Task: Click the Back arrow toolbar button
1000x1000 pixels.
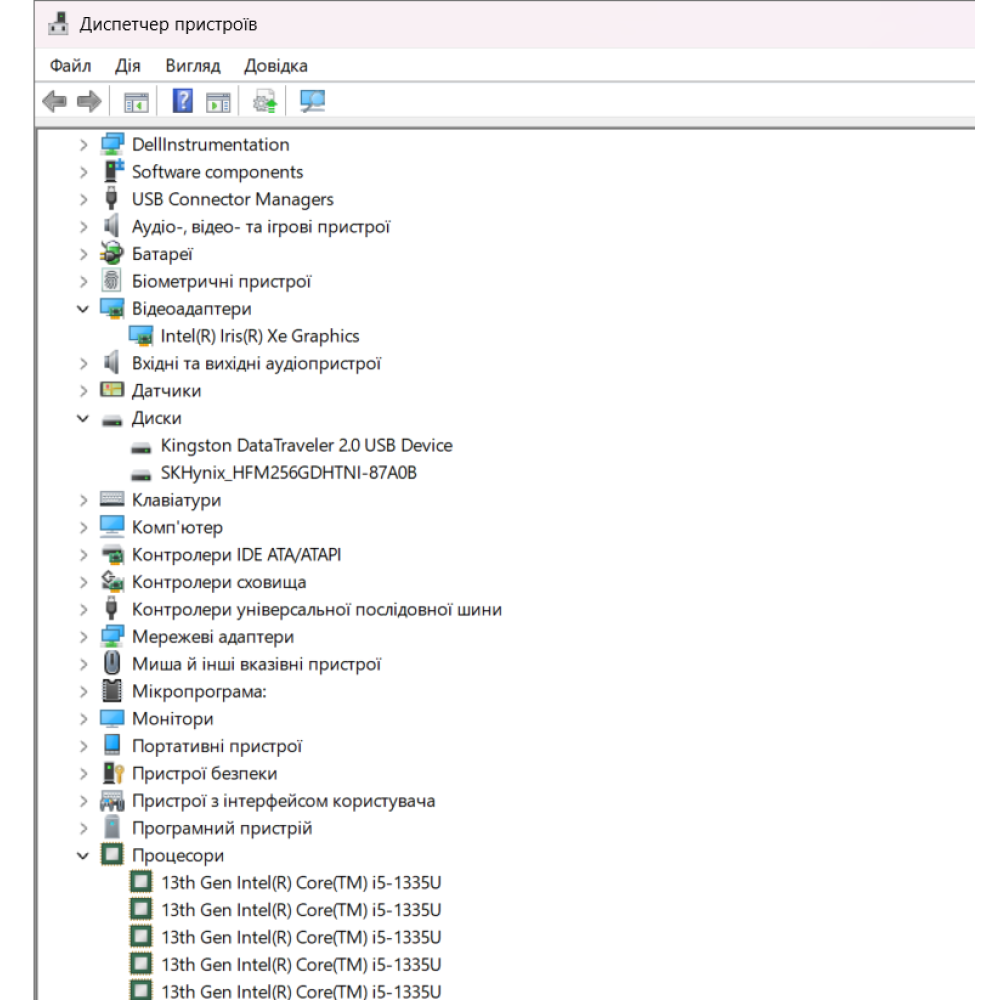Action: [x=54, y=101]
